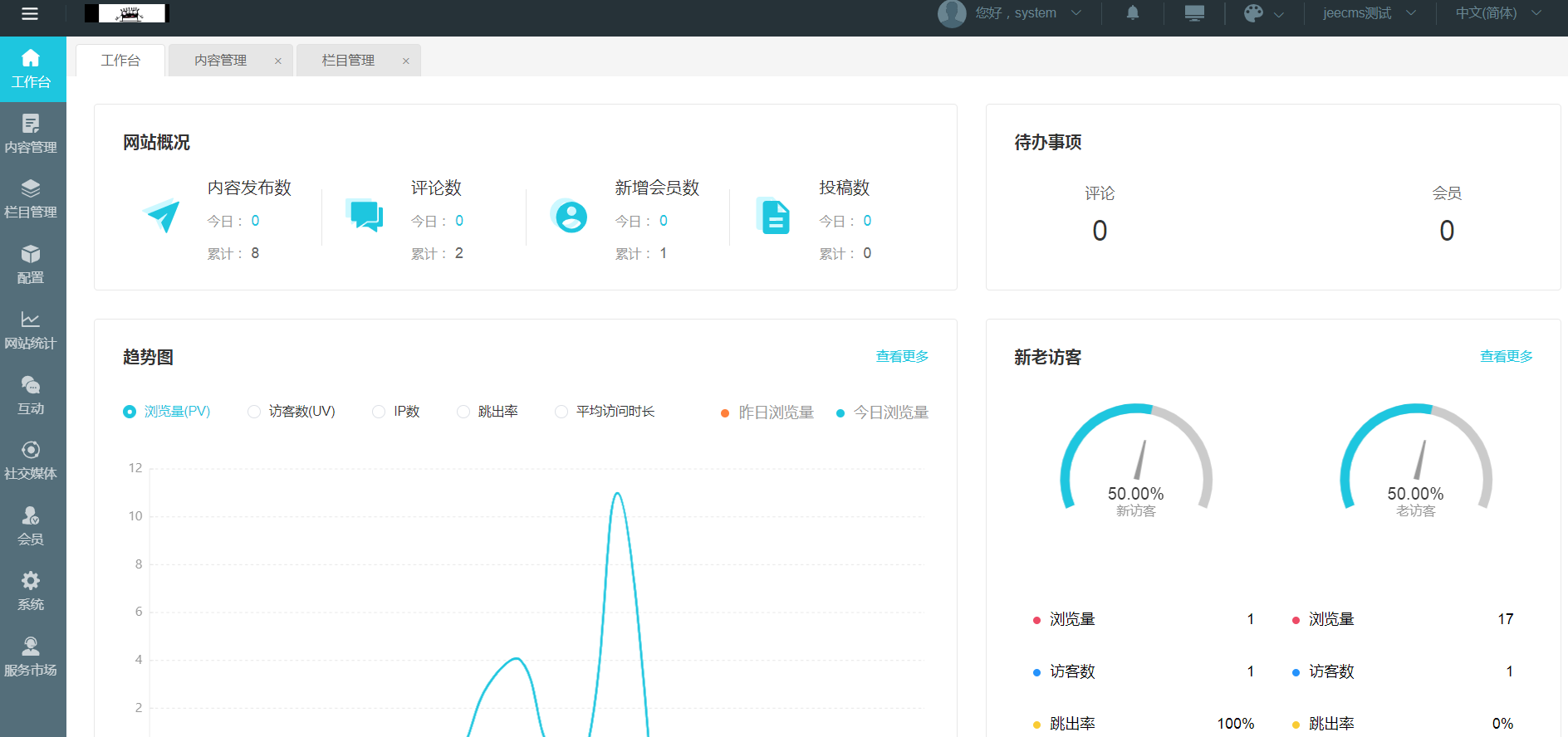Open 内容管理 in the left sidebar
The height and width of the screenshot is (737, 1568).
click(x=31, y=134)
